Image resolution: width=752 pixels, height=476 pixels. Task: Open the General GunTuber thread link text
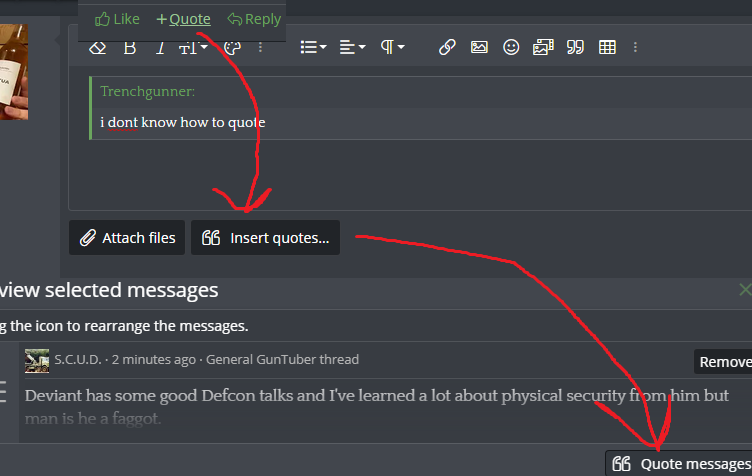coord(282,360)
